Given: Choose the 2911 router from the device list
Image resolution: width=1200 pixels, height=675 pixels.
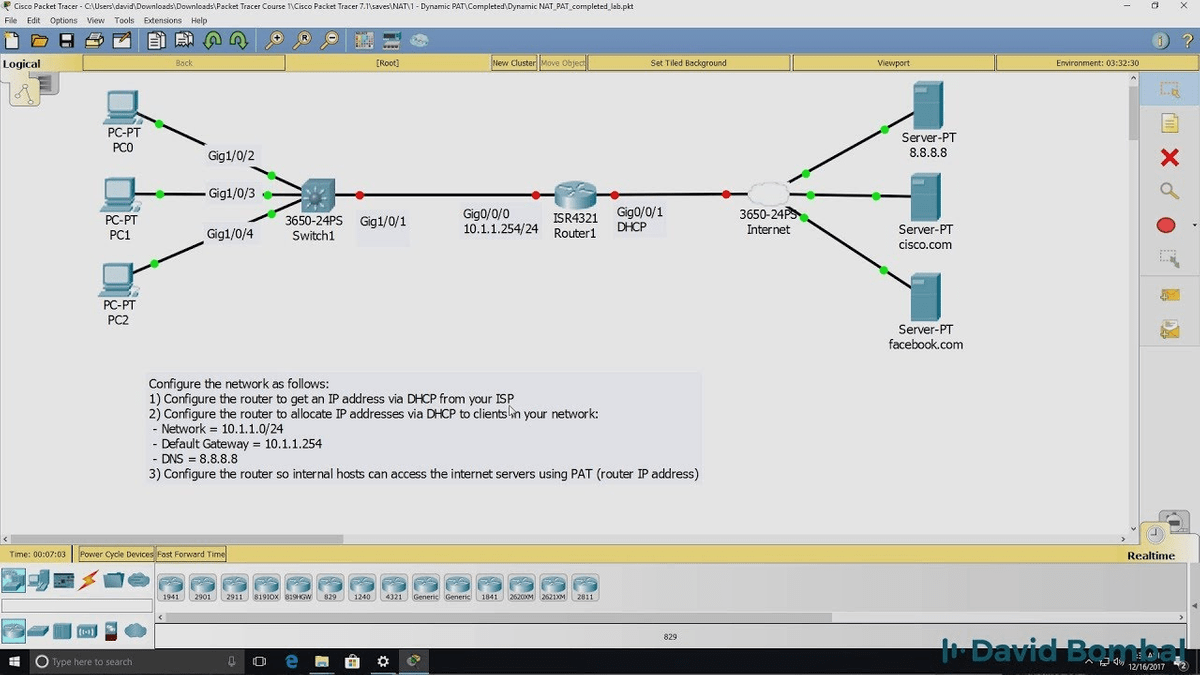Looking at the screenshot, I should (235, 587).
